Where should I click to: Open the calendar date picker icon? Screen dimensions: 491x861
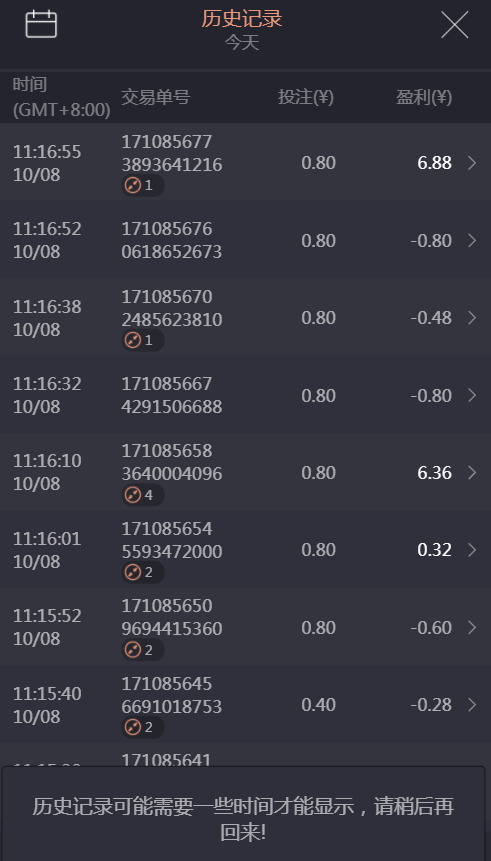coord(41,24)
